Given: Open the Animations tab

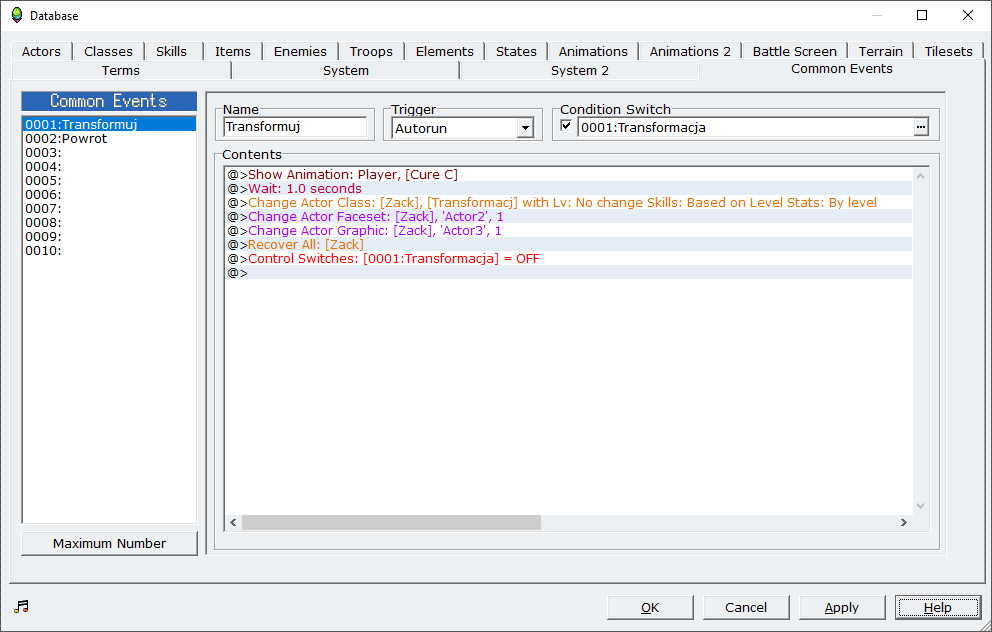Looking at the screenshot, I should pyautogui.click(x=593, y=51).
